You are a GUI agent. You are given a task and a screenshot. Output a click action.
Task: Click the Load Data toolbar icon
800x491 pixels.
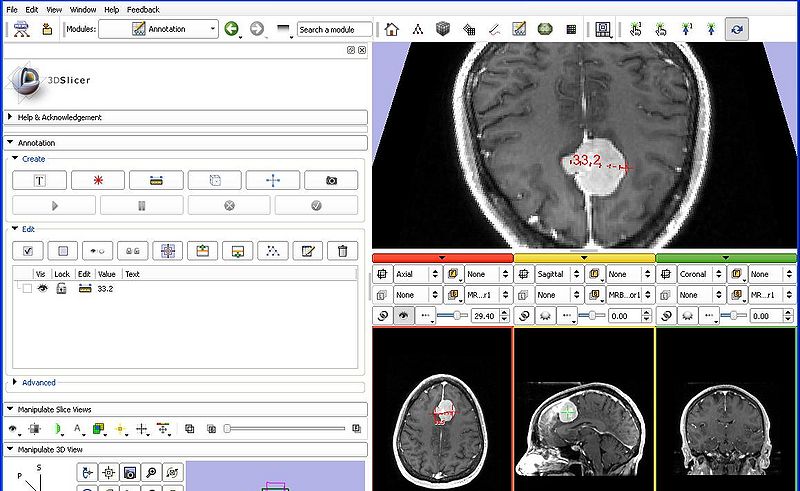pyautogui.click(x=21, y=29)
